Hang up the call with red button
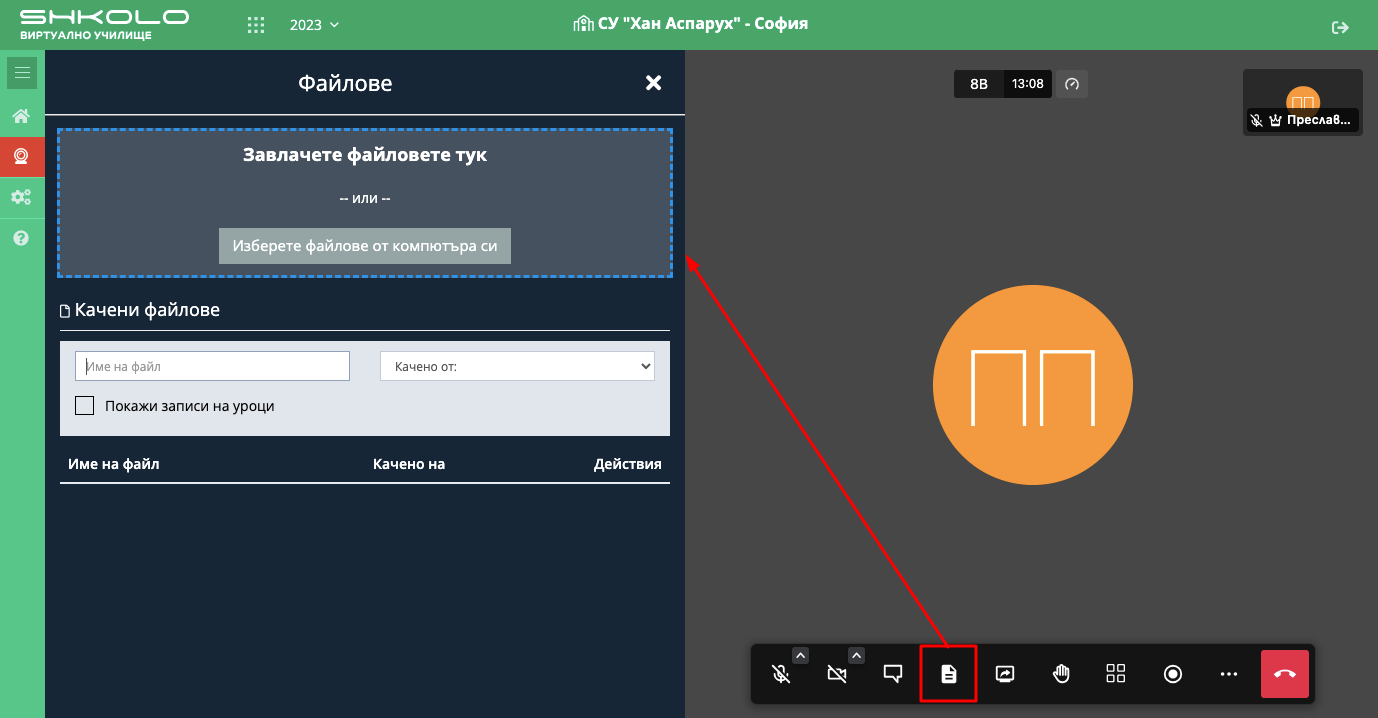This screenshot has height=718, width=1378. point(1285,674)
